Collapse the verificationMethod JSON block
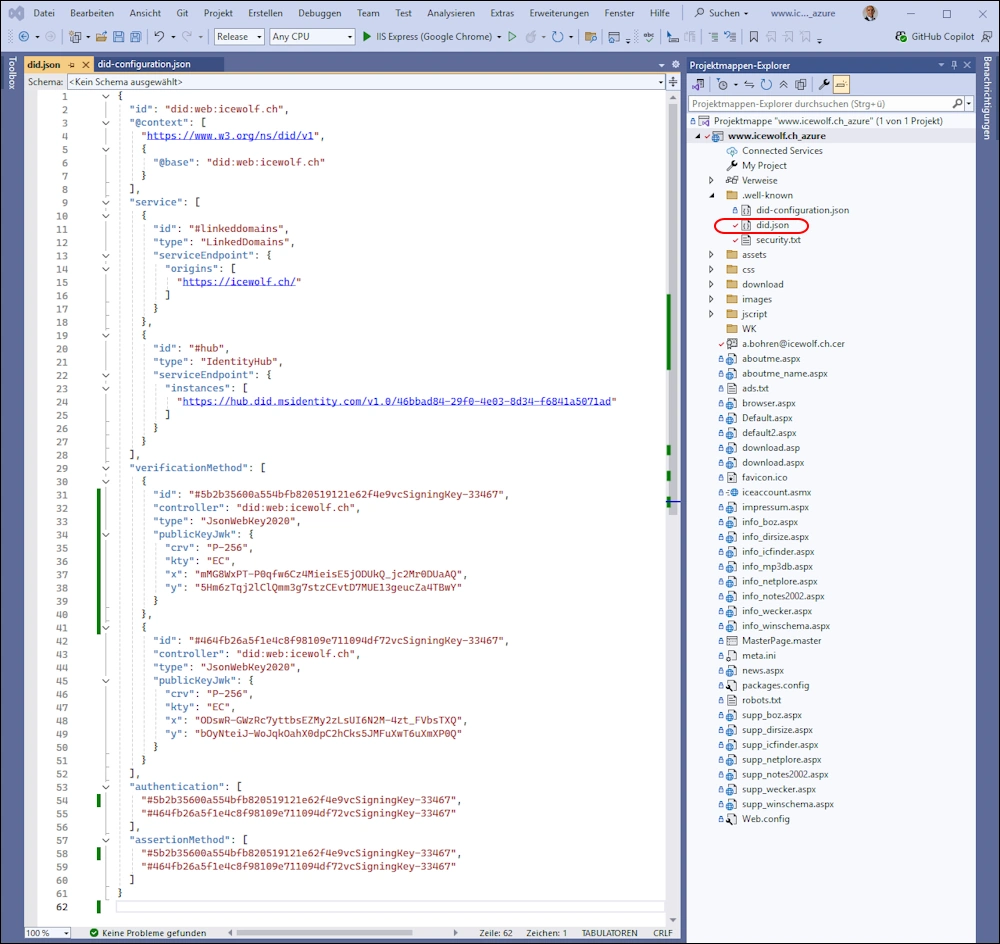 pyautogui.click(x=106, y=467)
